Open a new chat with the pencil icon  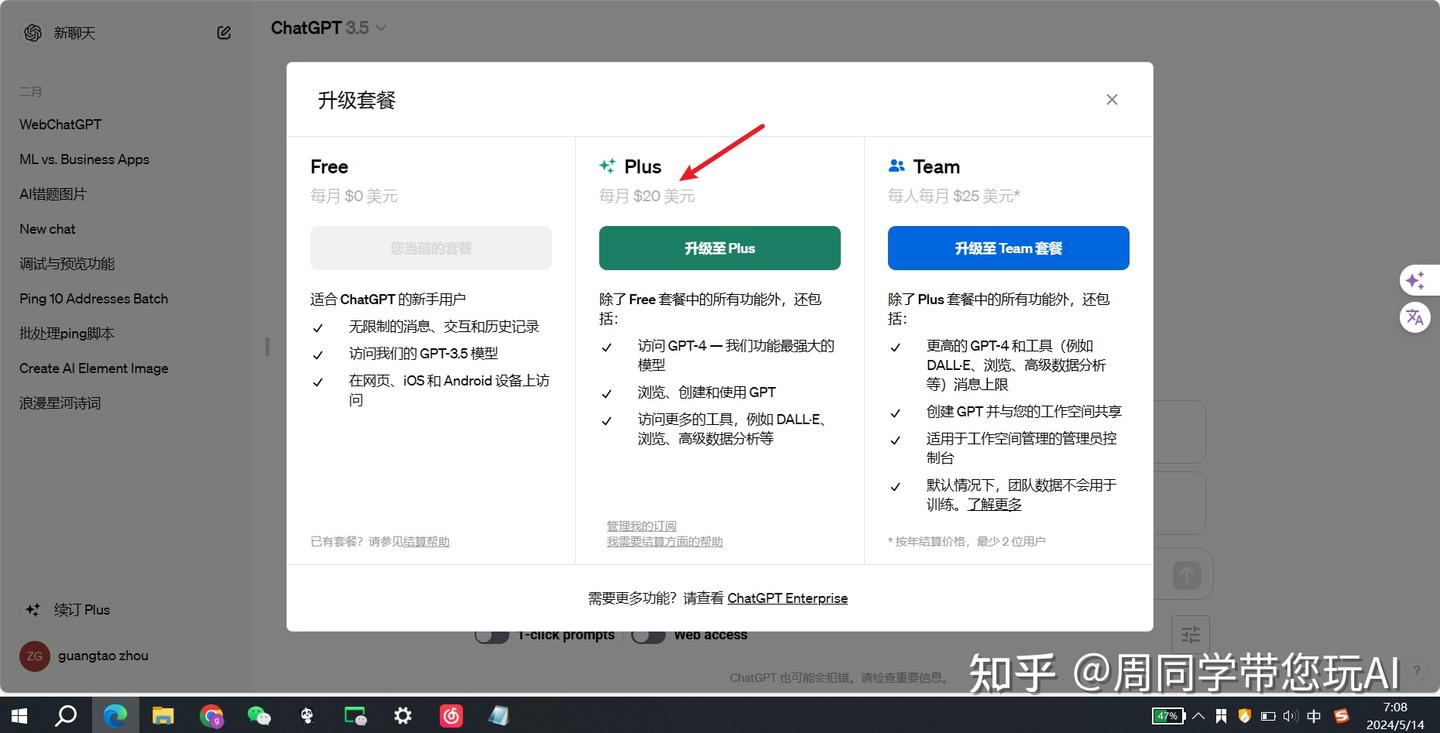pos(223,32)
